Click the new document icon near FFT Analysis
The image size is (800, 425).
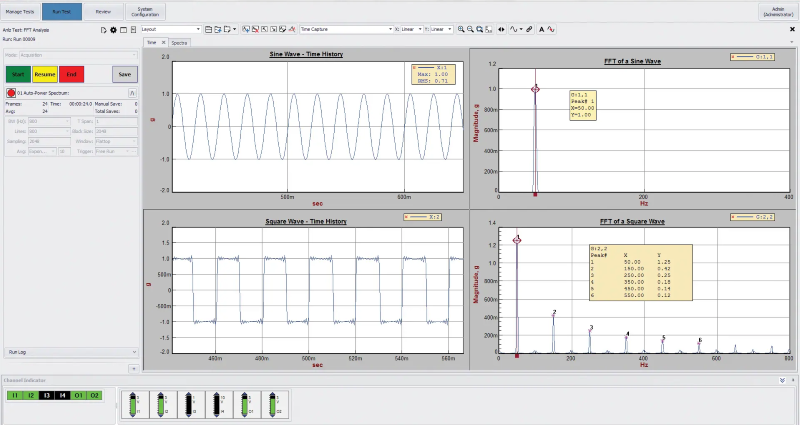pos(104,30)
